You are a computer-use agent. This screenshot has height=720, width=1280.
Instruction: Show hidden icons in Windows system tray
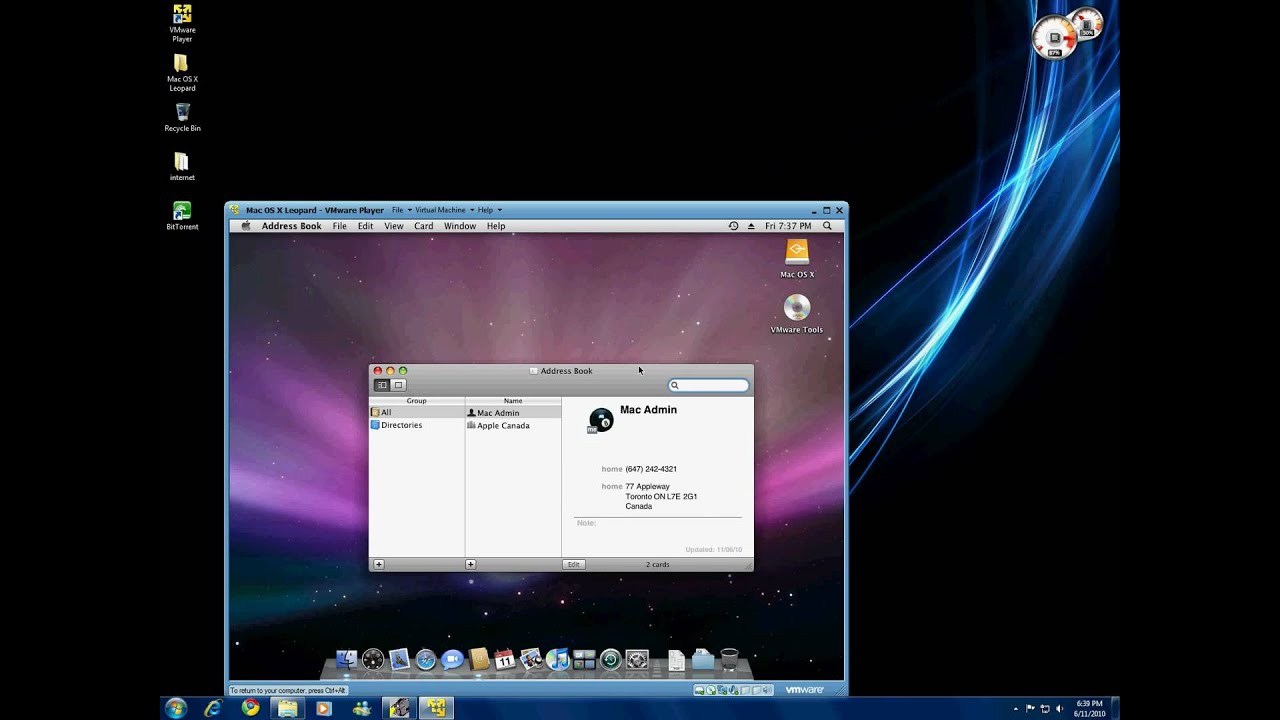point(1016,708)
